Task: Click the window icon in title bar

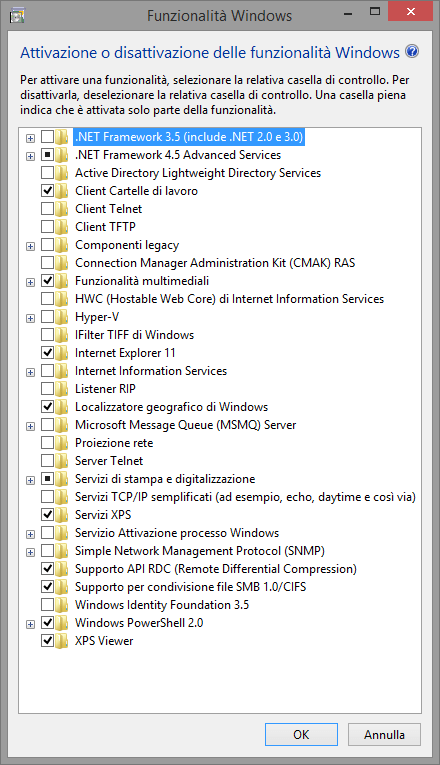Action: pos(18,15)
